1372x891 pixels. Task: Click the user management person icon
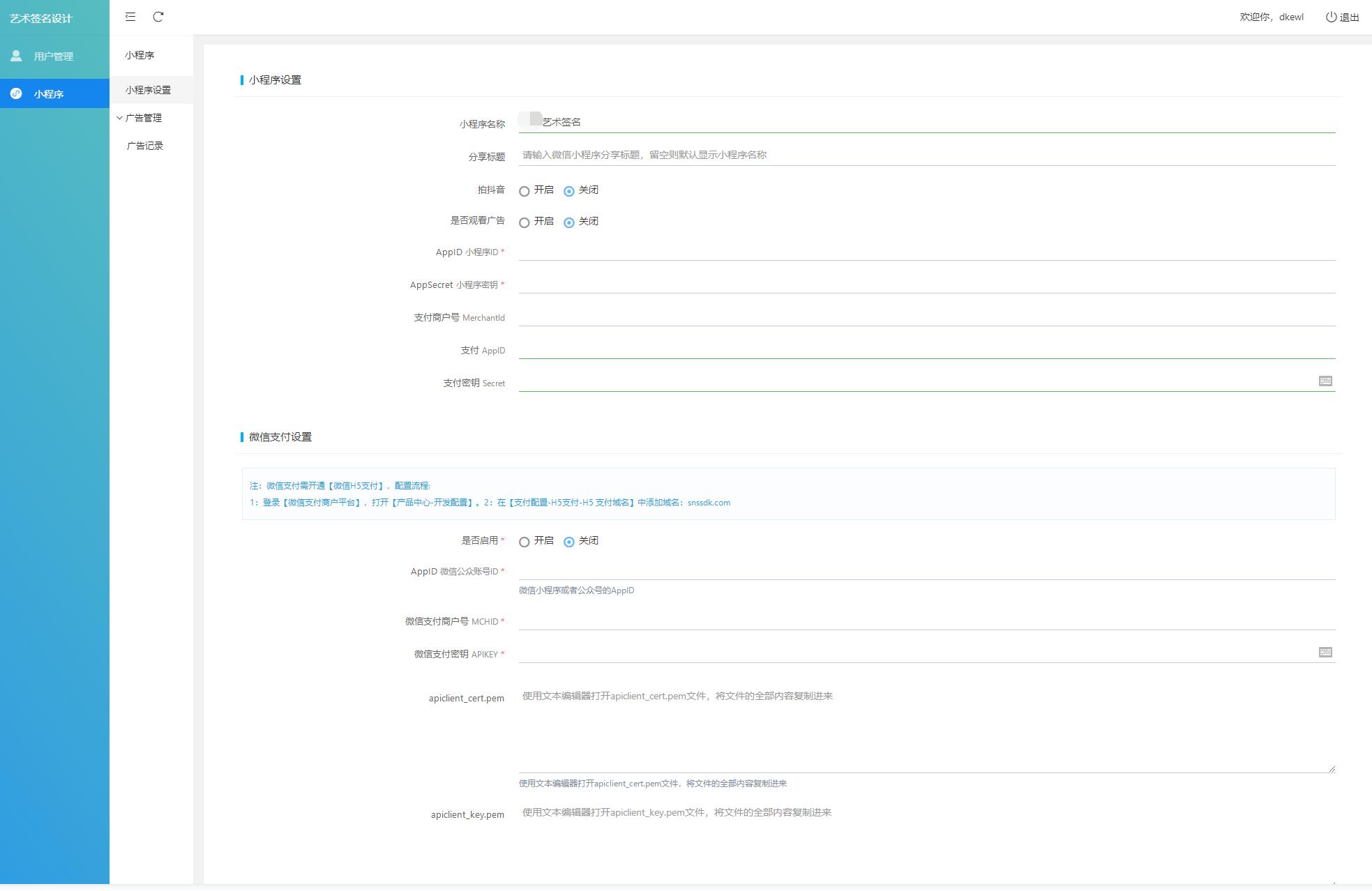[x=16, y=56]
